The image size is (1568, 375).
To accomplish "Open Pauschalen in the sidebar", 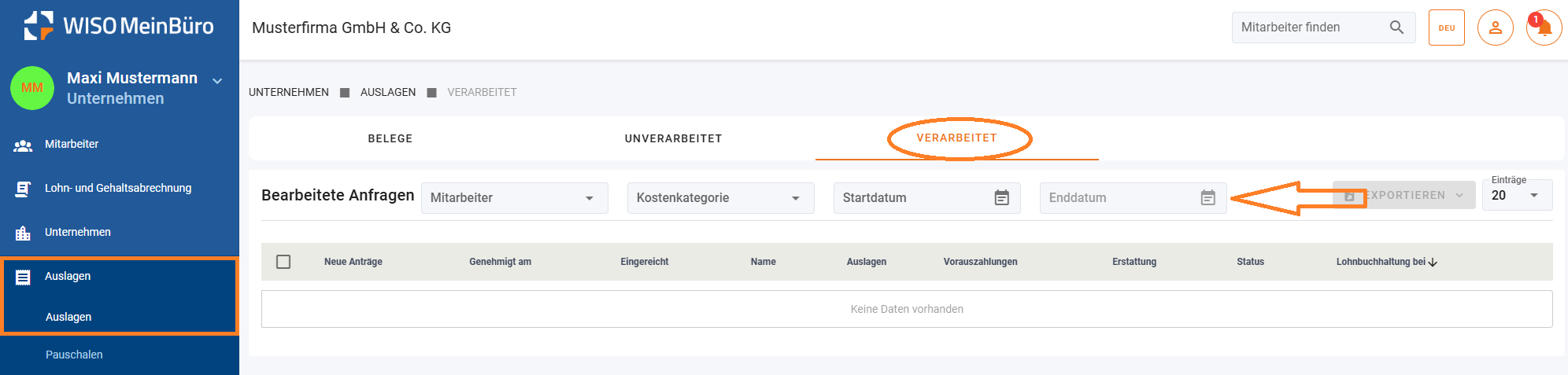I will [x=74, y=355].
